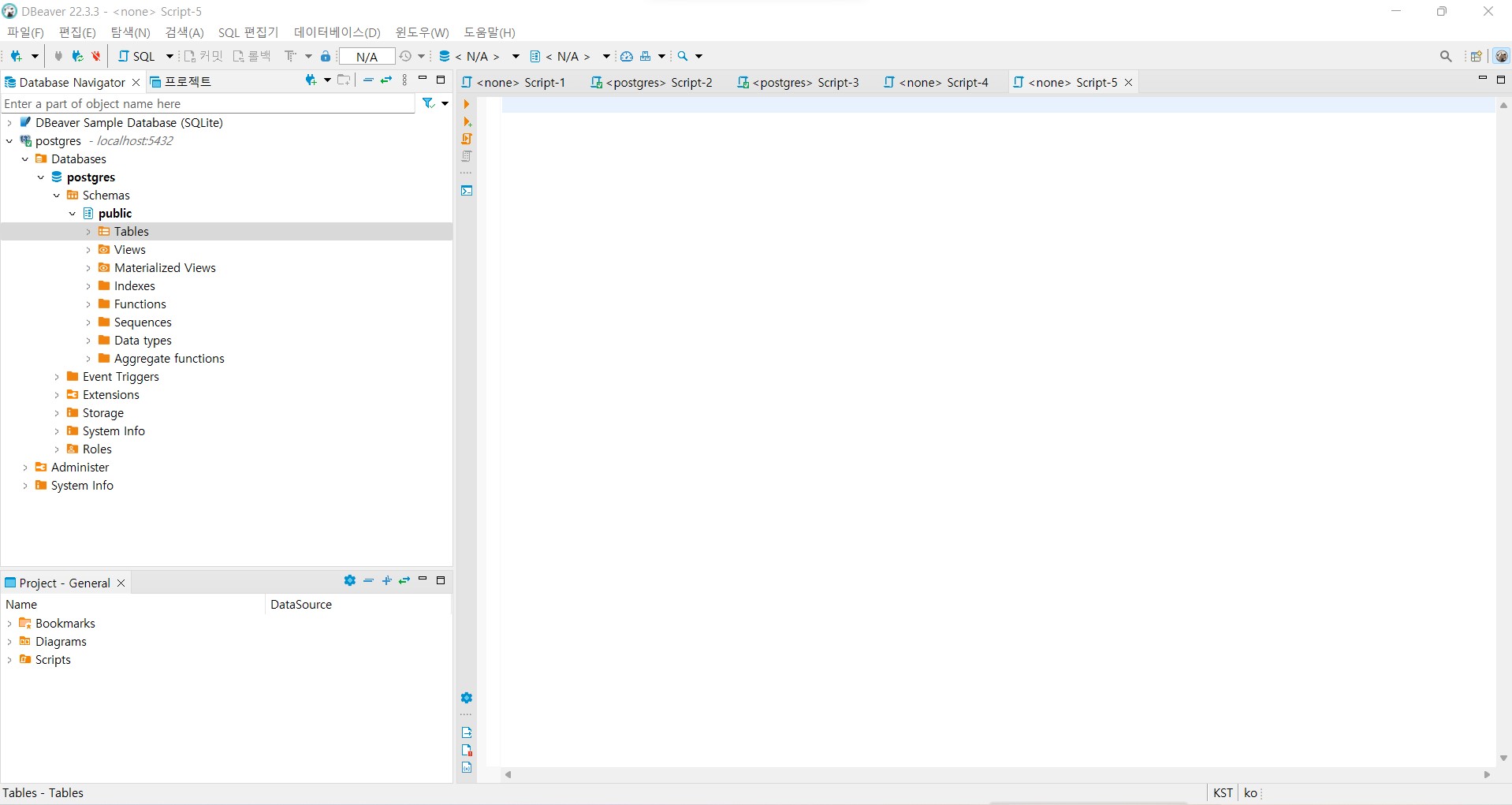Open a new SQL script with SQL button

137,56
